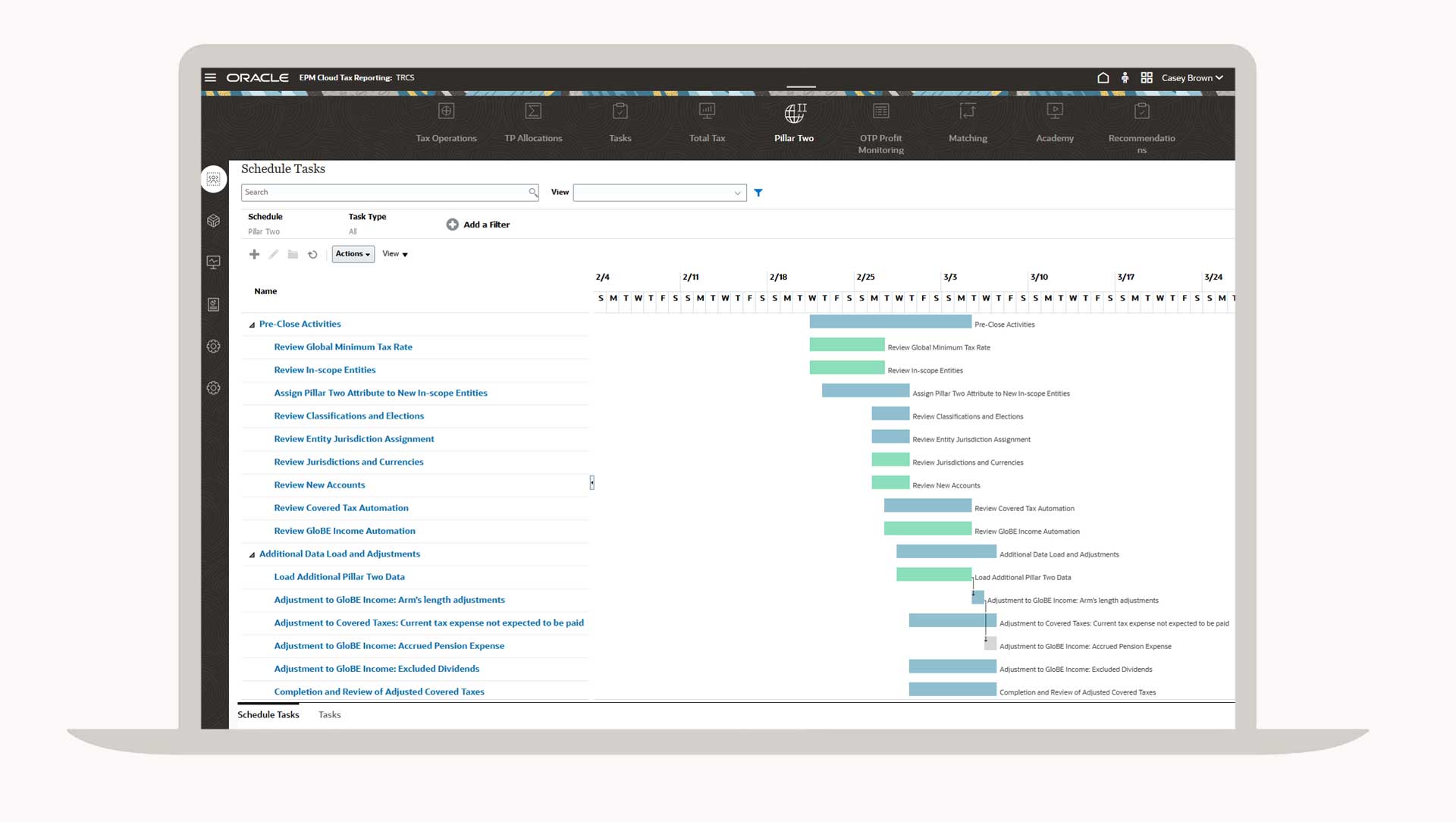Click the TP Allocations sigma icon
The width and height of the screenshot is (1456, 822).
533,111
